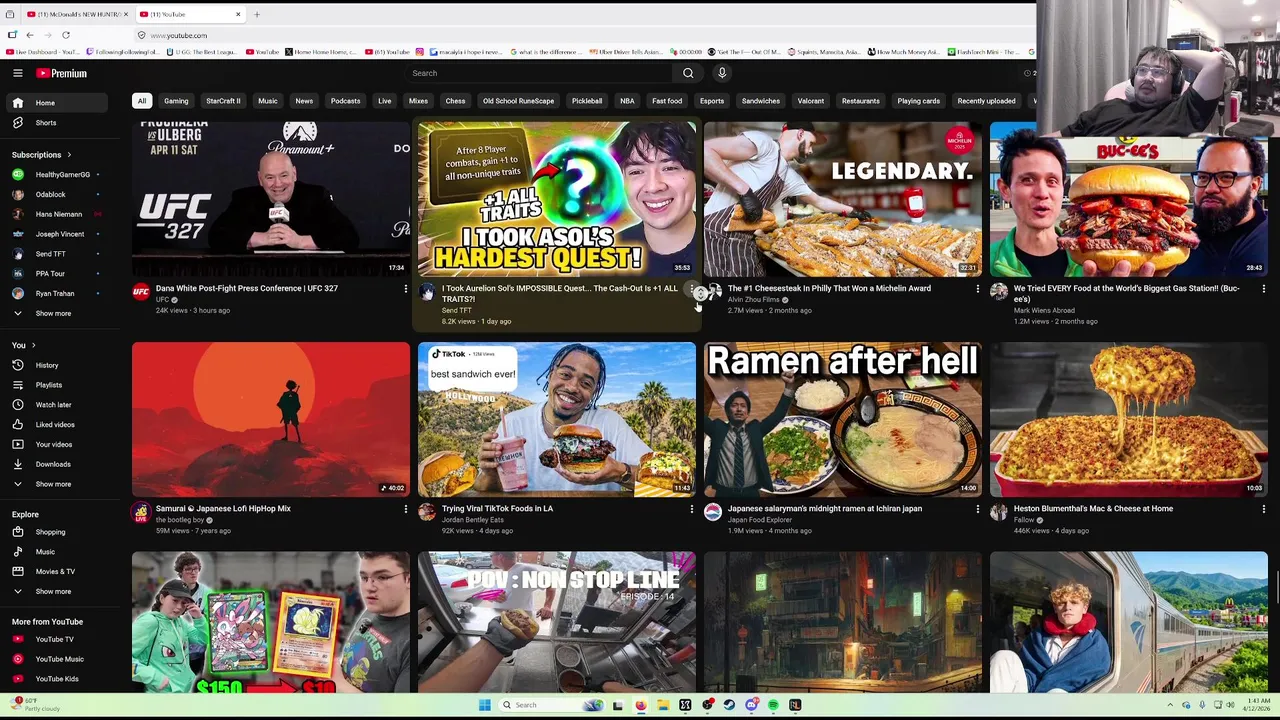1280x720 pixels.
Task: Open File Explorer from the taskbar
Action: coord(663,705)
